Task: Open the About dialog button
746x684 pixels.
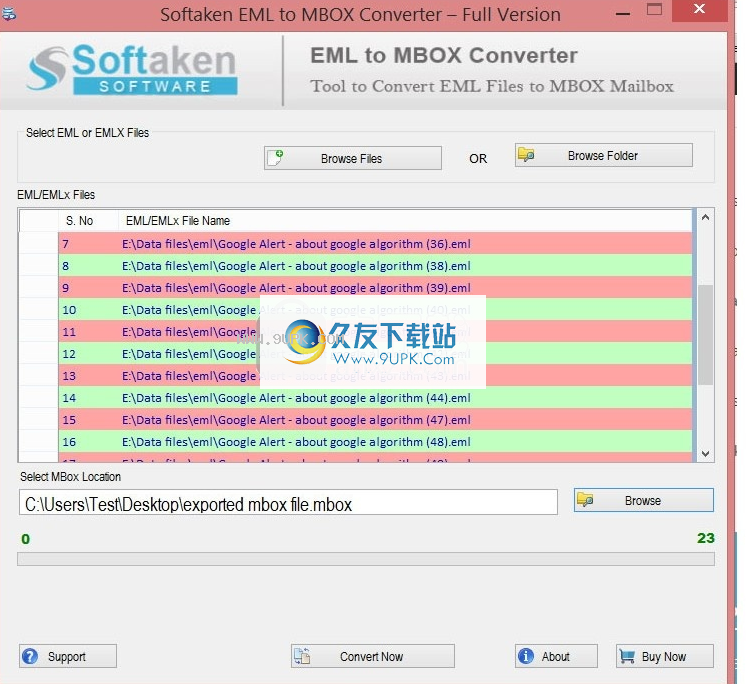Action: (x=556, y=656)
